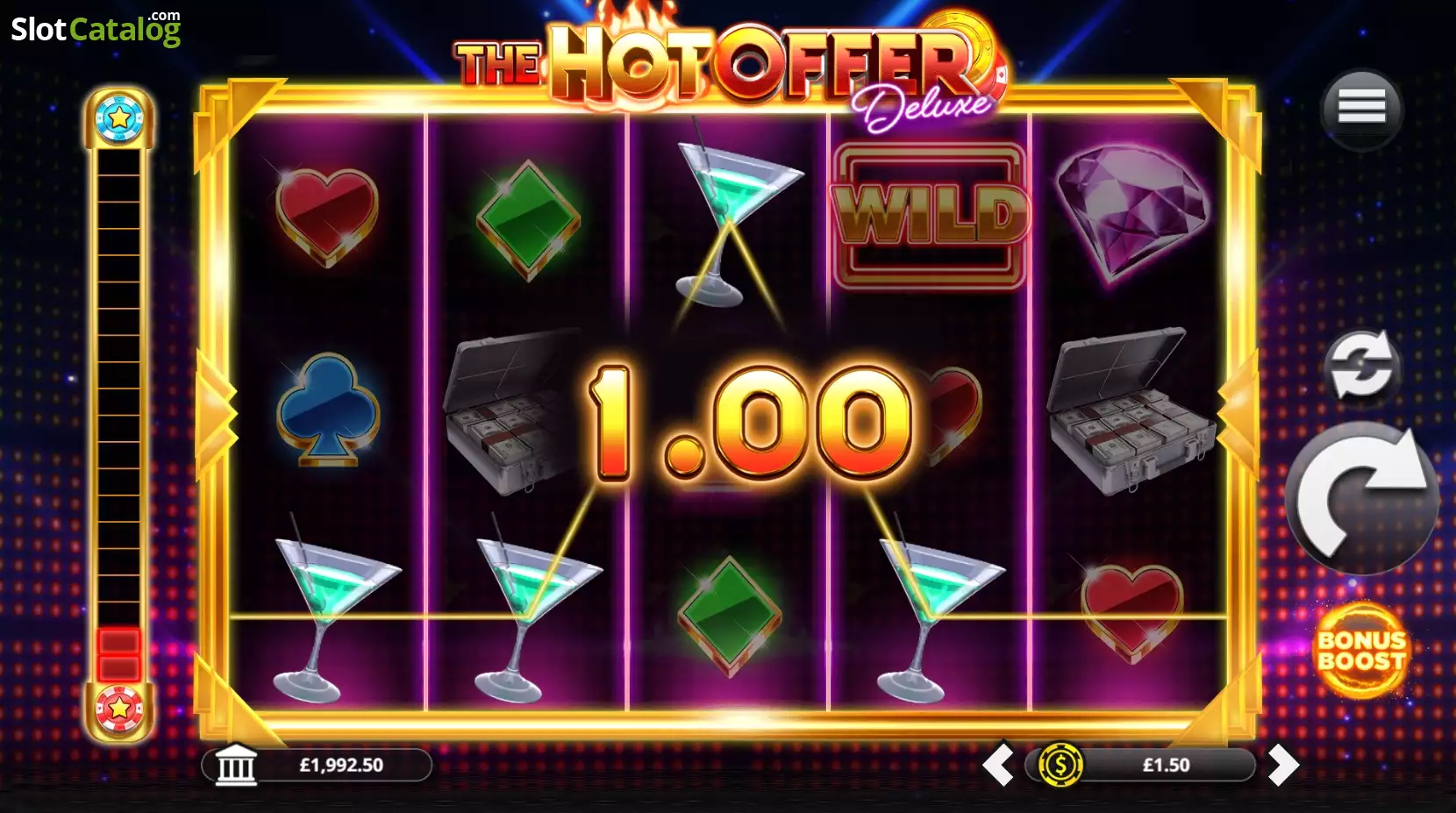Click the SlotCatalog.com logo link
This screenshot has width=1456, height=813.
96,29
